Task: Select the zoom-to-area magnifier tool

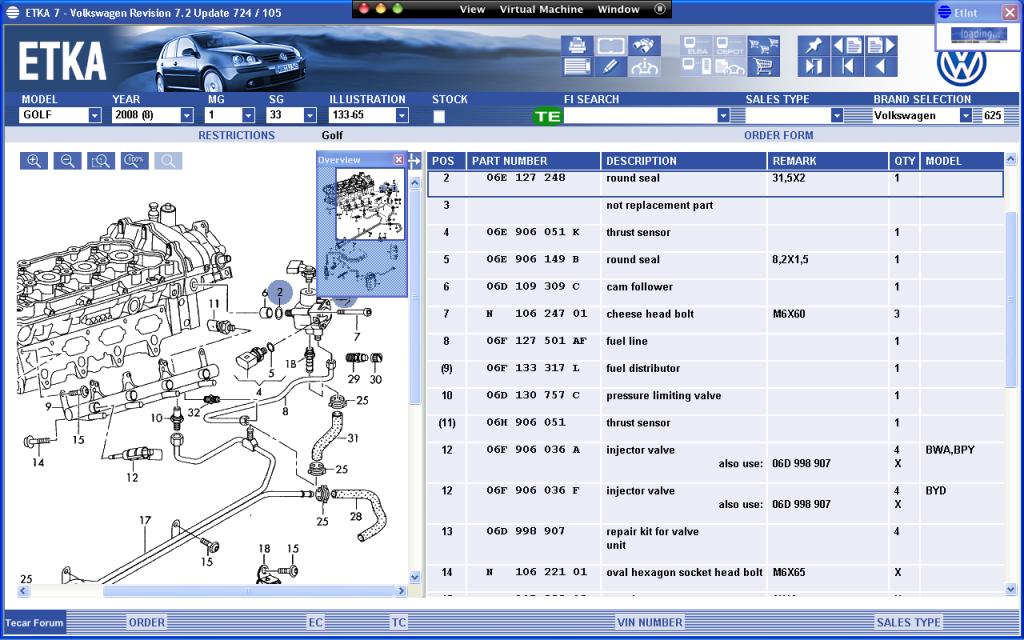Action: 101,161
